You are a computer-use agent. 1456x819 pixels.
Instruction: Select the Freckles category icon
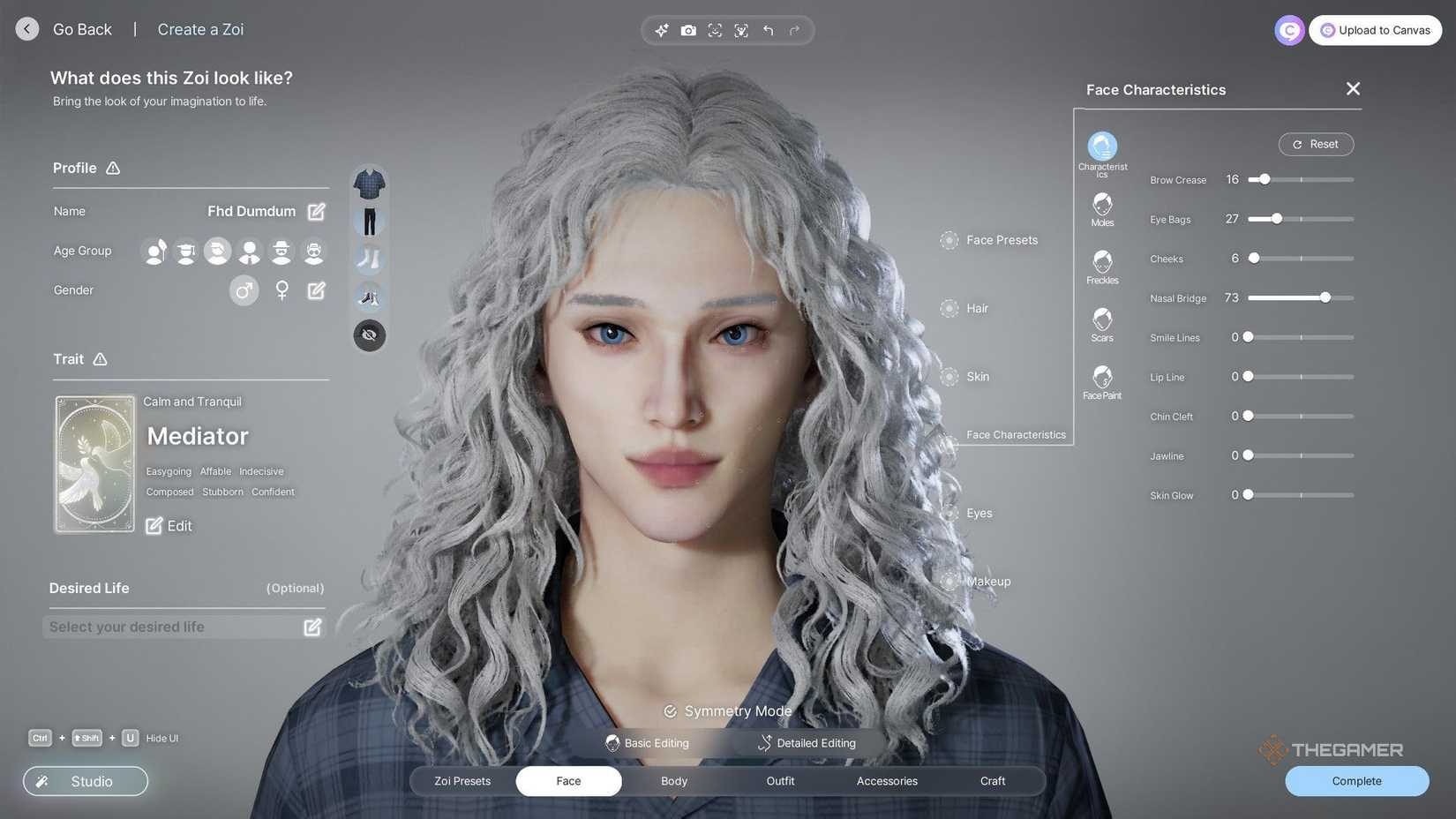tap(1101, 262)
